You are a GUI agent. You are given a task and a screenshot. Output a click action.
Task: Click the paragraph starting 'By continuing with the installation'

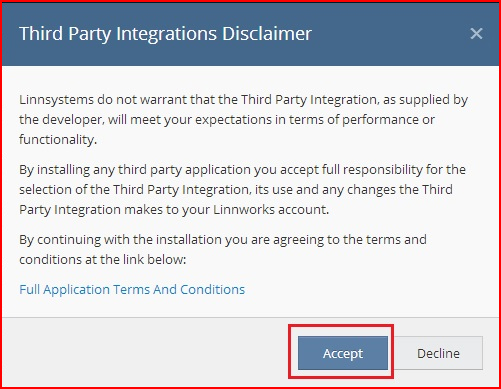coord(223,249)
